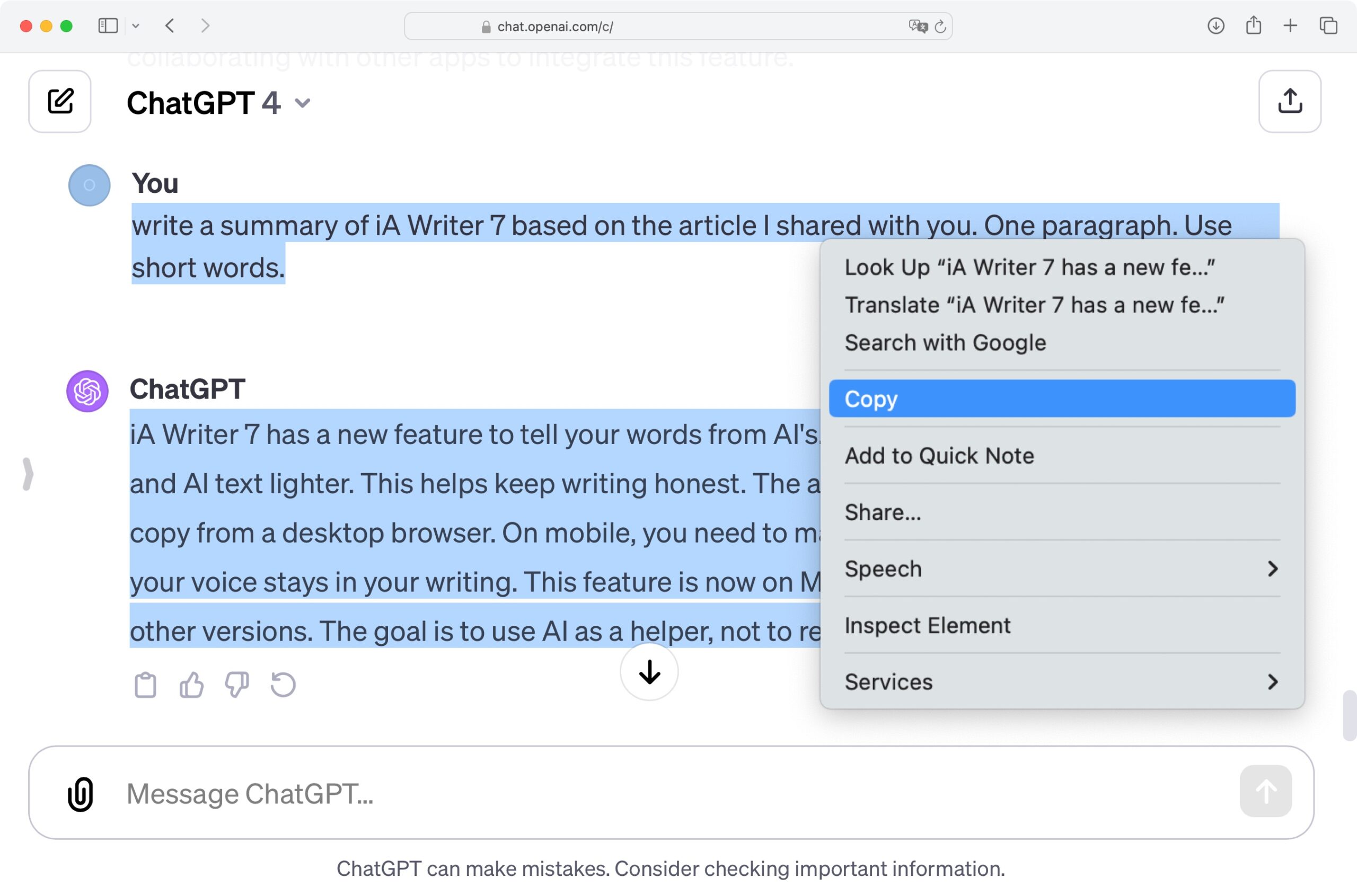Give thumbs up to ChatGPT response
The height and width of the screenshot is (896, 1357).
[191, 685]
